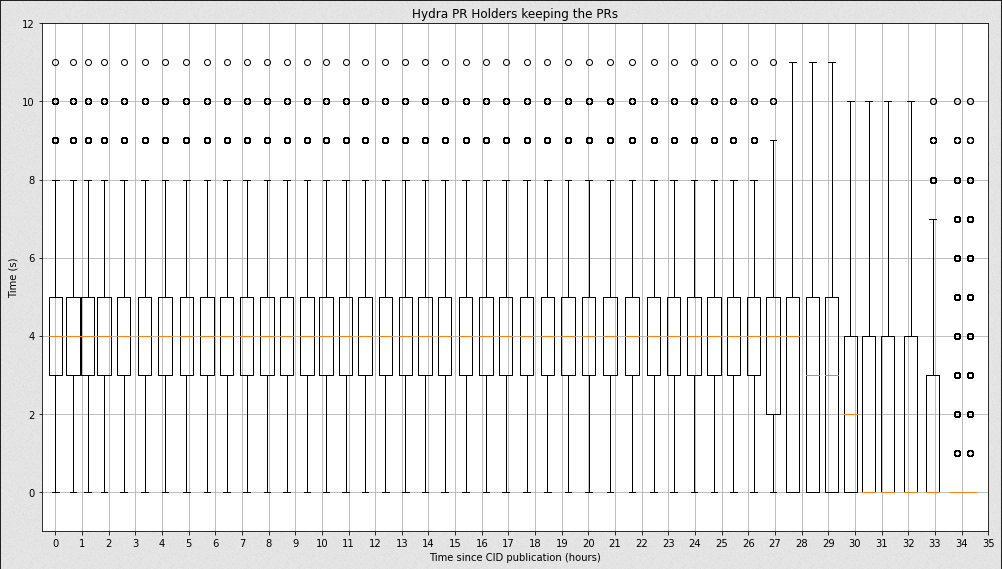Click the x-axis tick label 35
This screenshot has width=1002, height=569.
tap(988, 543)
